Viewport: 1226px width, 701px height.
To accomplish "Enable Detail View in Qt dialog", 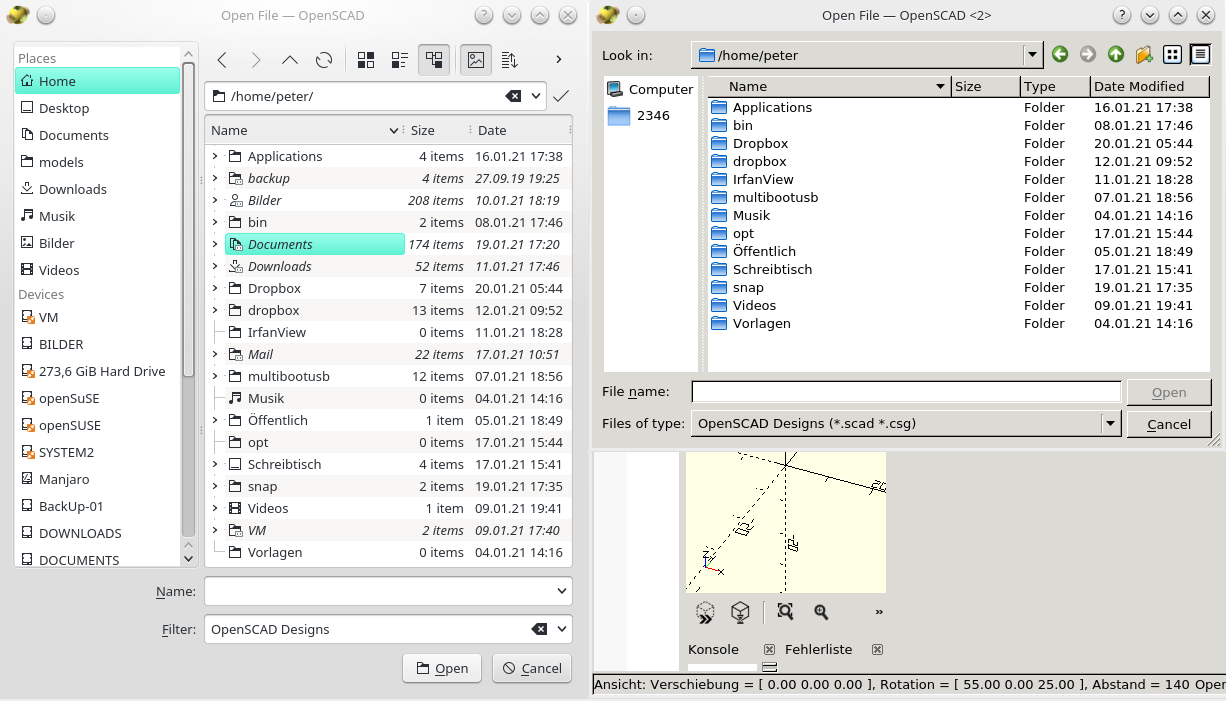I will pos(1200,55).
